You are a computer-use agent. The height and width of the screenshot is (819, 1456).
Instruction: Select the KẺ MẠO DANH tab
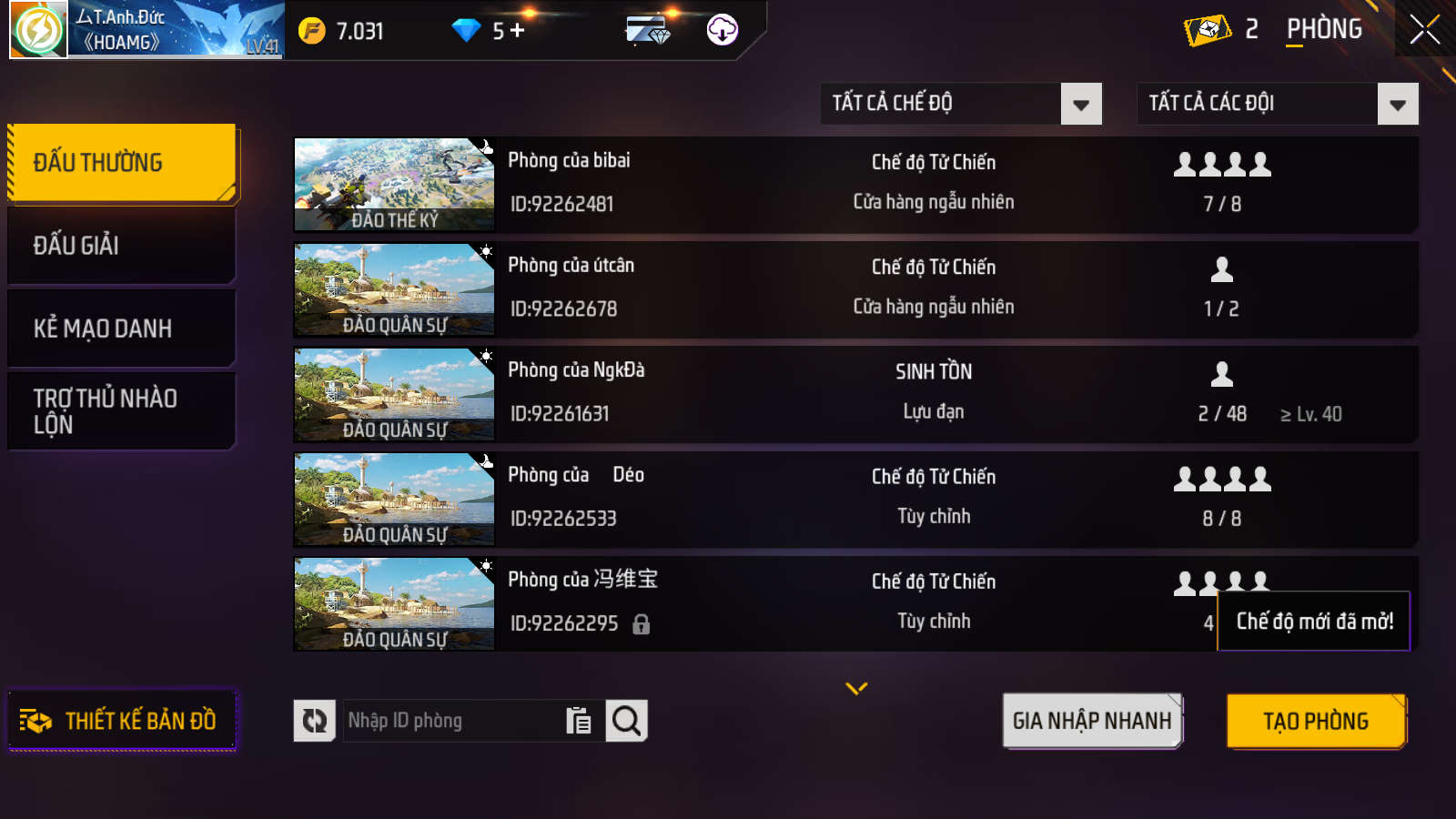tap(122, 329)
